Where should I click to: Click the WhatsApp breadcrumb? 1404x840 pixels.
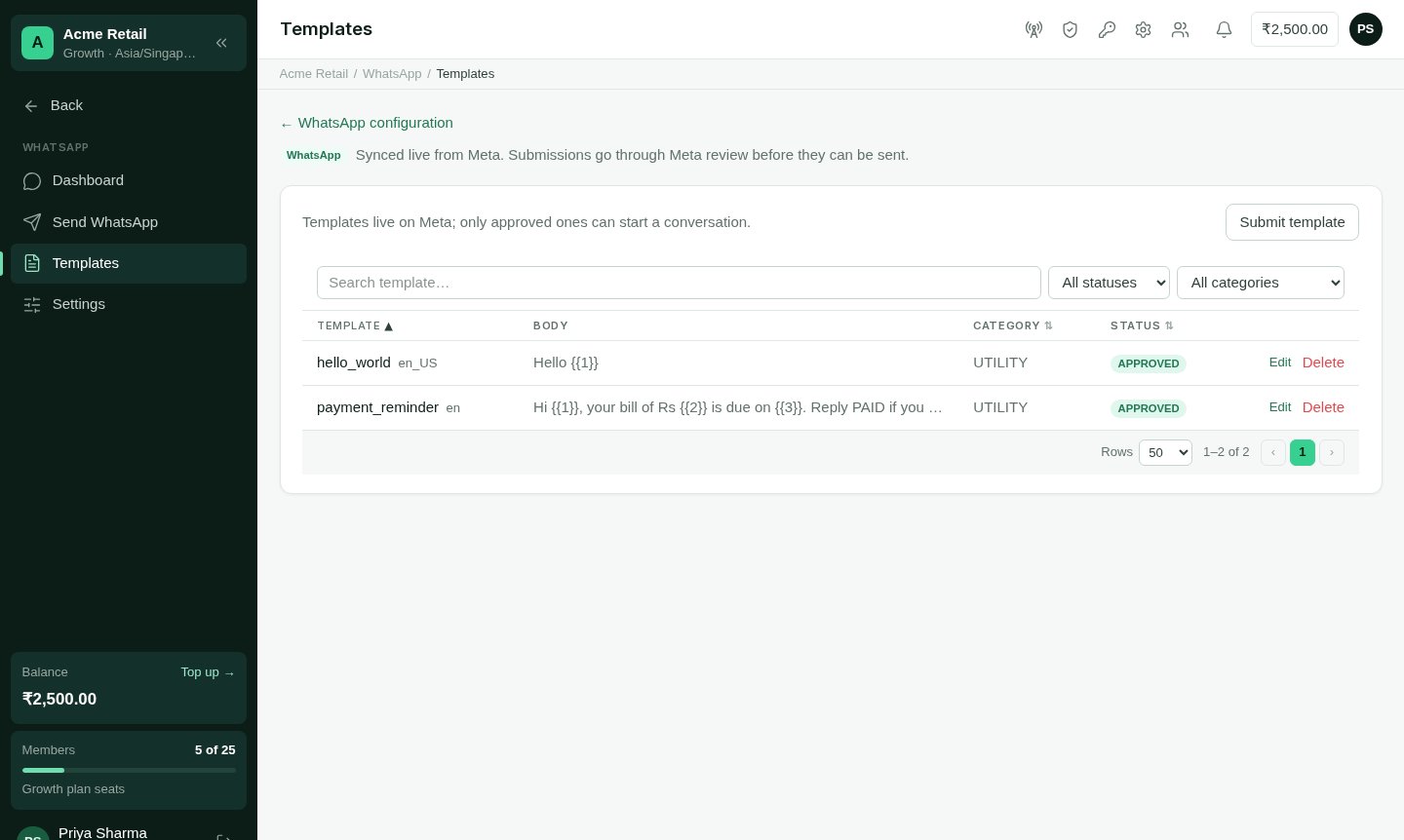(x=392, y=74)
